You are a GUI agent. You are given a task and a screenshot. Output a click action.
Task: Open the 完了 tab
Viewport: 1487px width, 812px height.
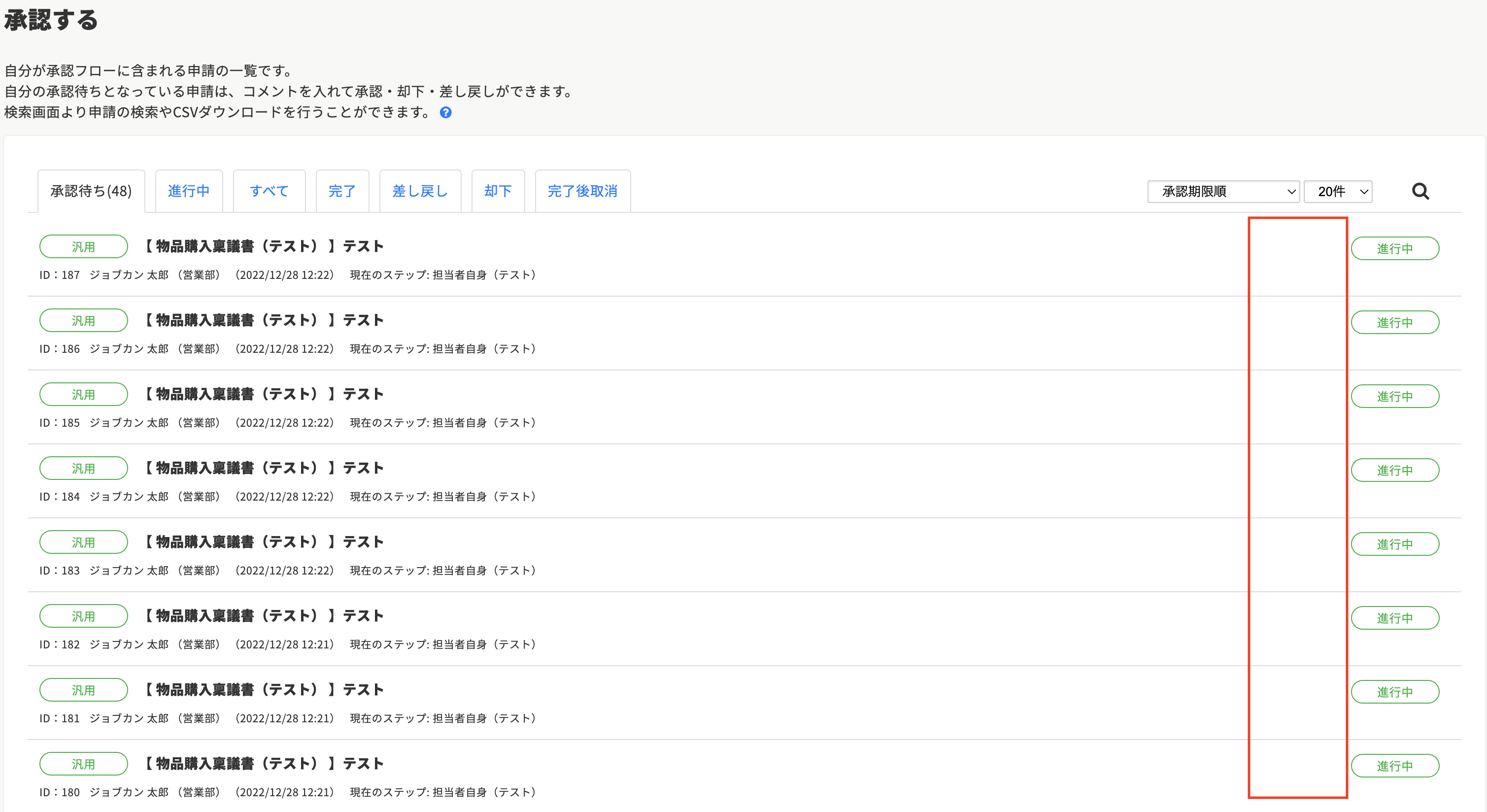coord(342,191)
